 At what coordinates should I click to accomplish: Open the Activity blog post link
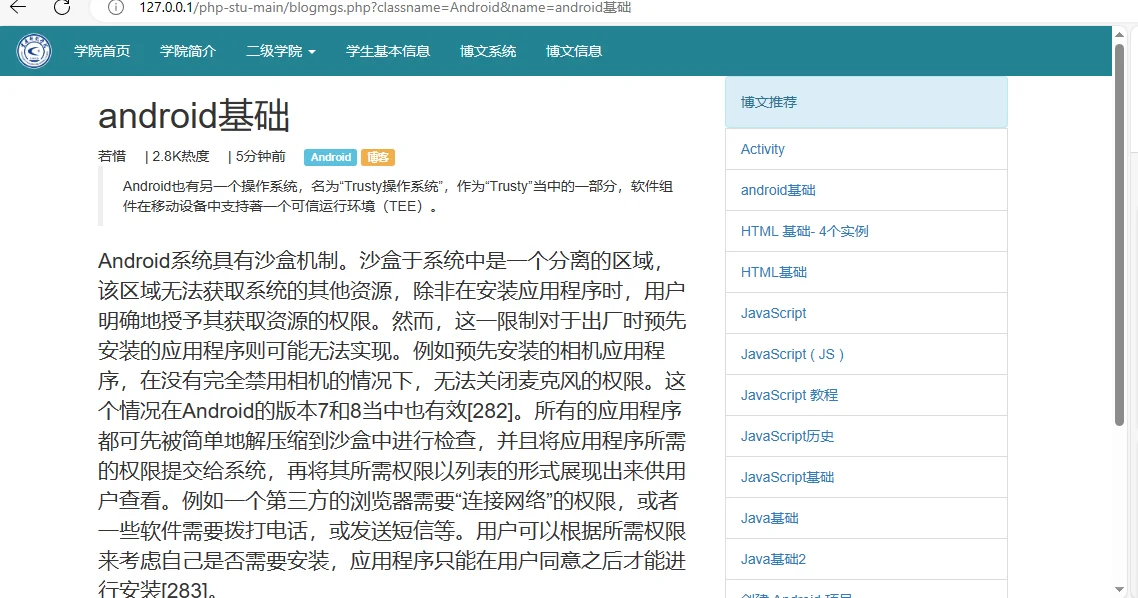click(x=762, y=148)
